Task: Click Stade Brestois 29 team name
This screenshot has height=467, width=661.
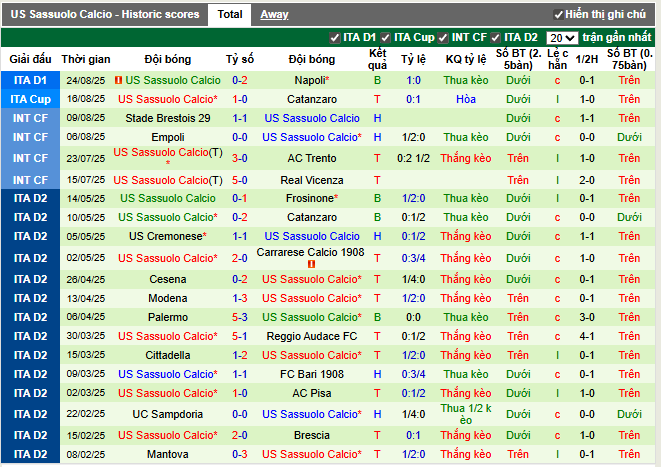Action: [168, 118]
